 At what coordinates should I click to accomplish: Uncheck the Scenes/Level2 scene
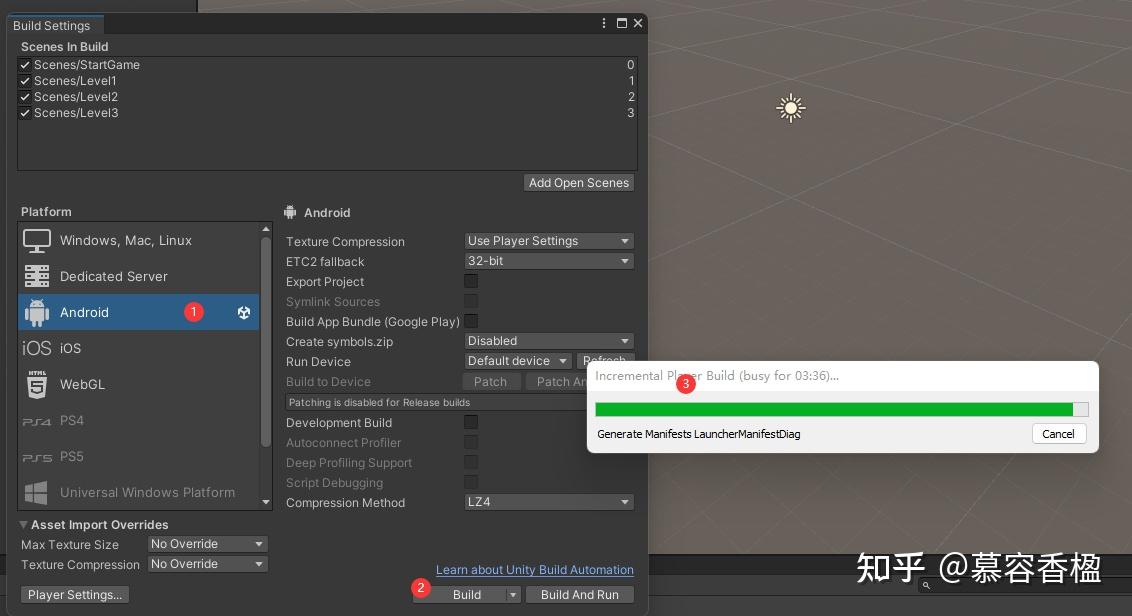(25, 97)
